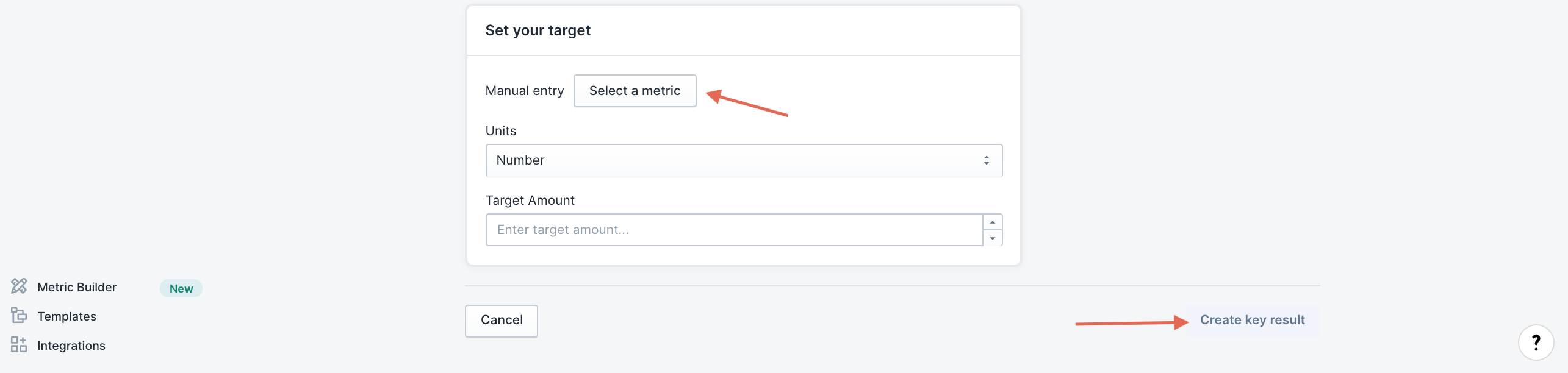Click Create key result button

(1252, 320)
